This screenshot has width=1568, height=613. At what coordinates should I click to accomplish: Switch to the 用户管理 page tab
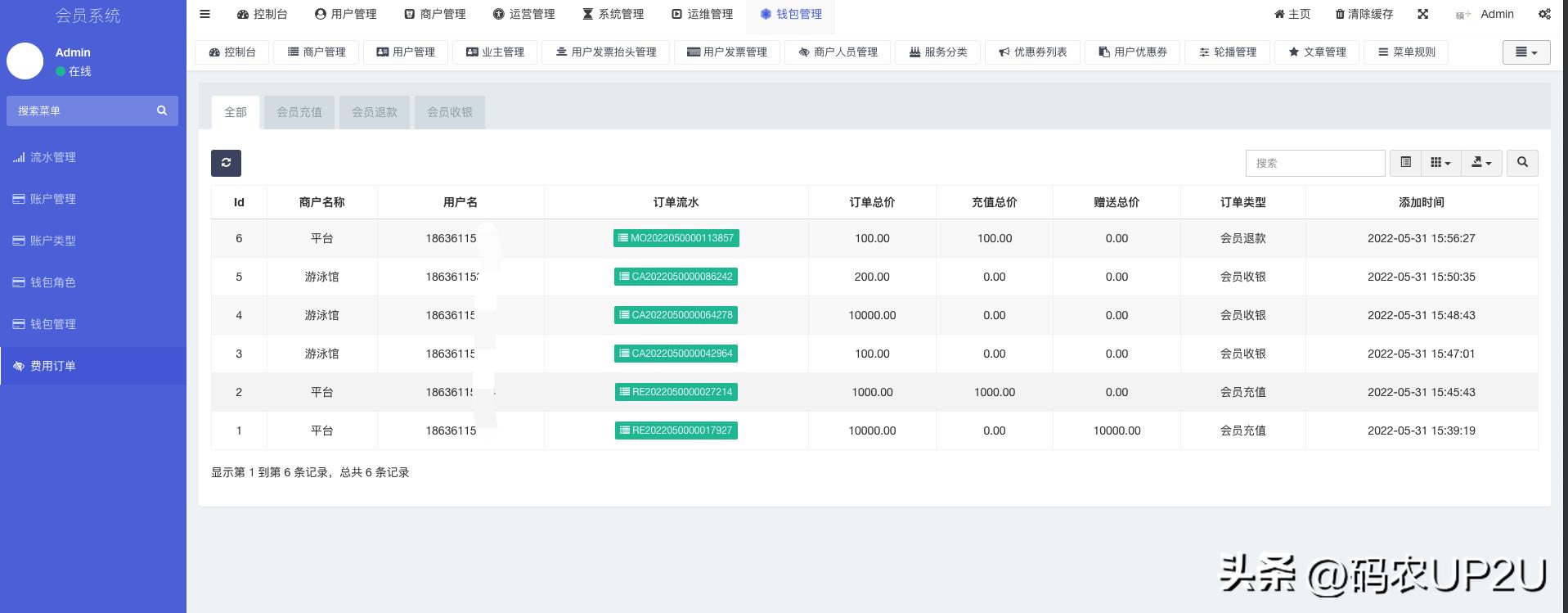tap(406, 52)
